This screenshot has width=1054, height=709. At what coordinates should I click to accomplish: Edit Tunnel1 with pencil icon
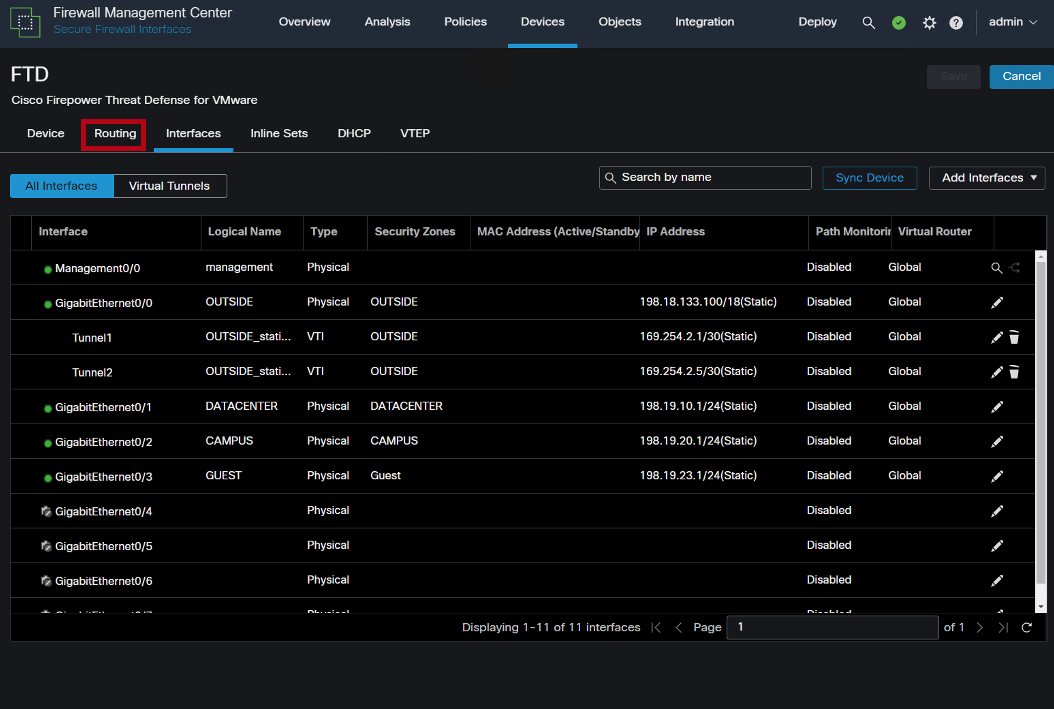point(997,337)
